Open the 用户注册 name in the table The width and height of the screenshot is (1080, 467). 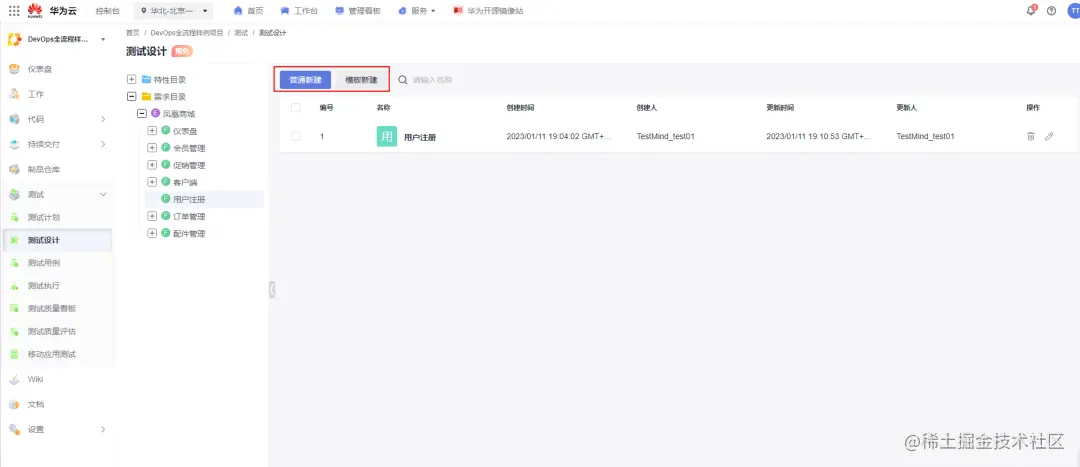pyautogui.click(x=419, y=137)
